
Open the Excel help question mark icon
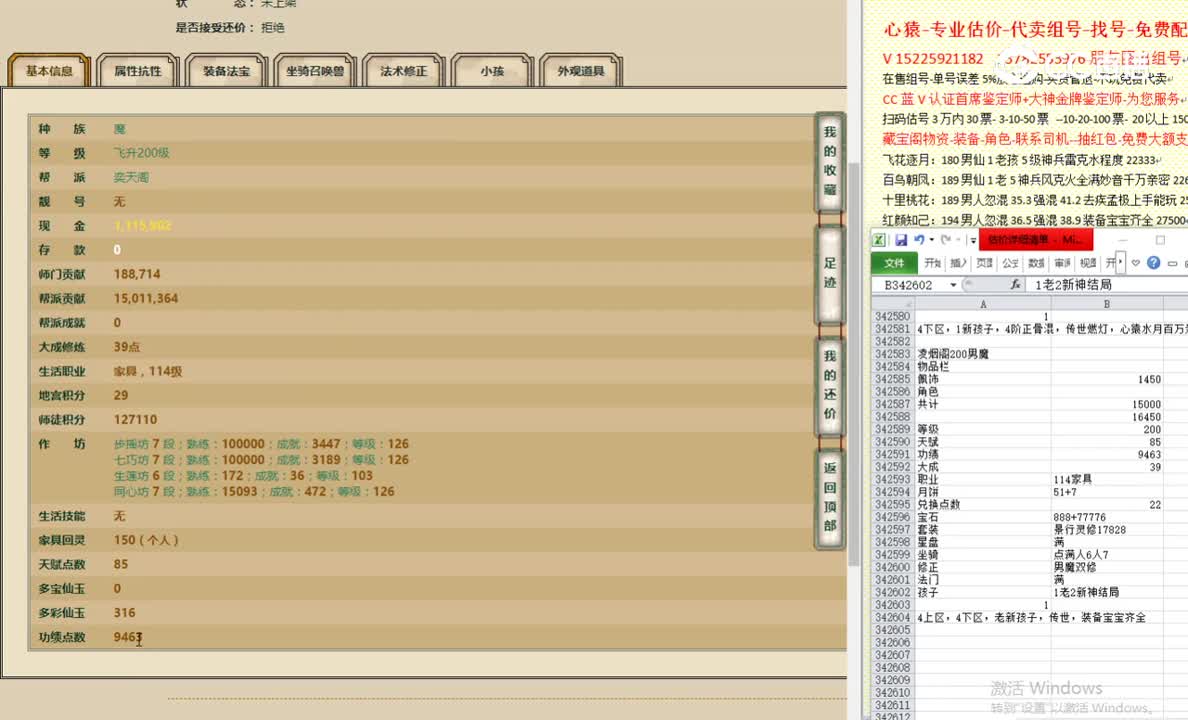click(x=1155, y=262)
